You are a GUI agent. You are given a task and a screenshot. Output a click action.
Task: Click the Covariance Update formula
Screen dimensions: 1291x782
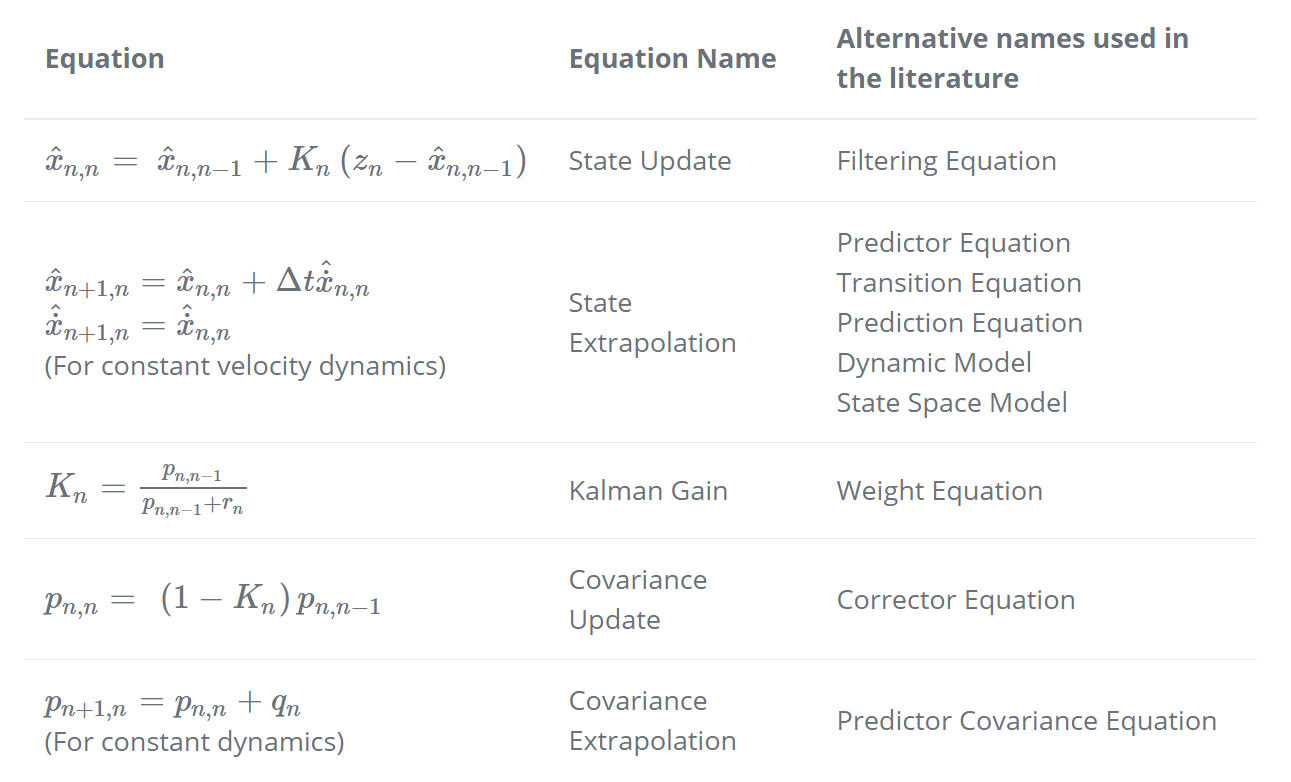212,602
